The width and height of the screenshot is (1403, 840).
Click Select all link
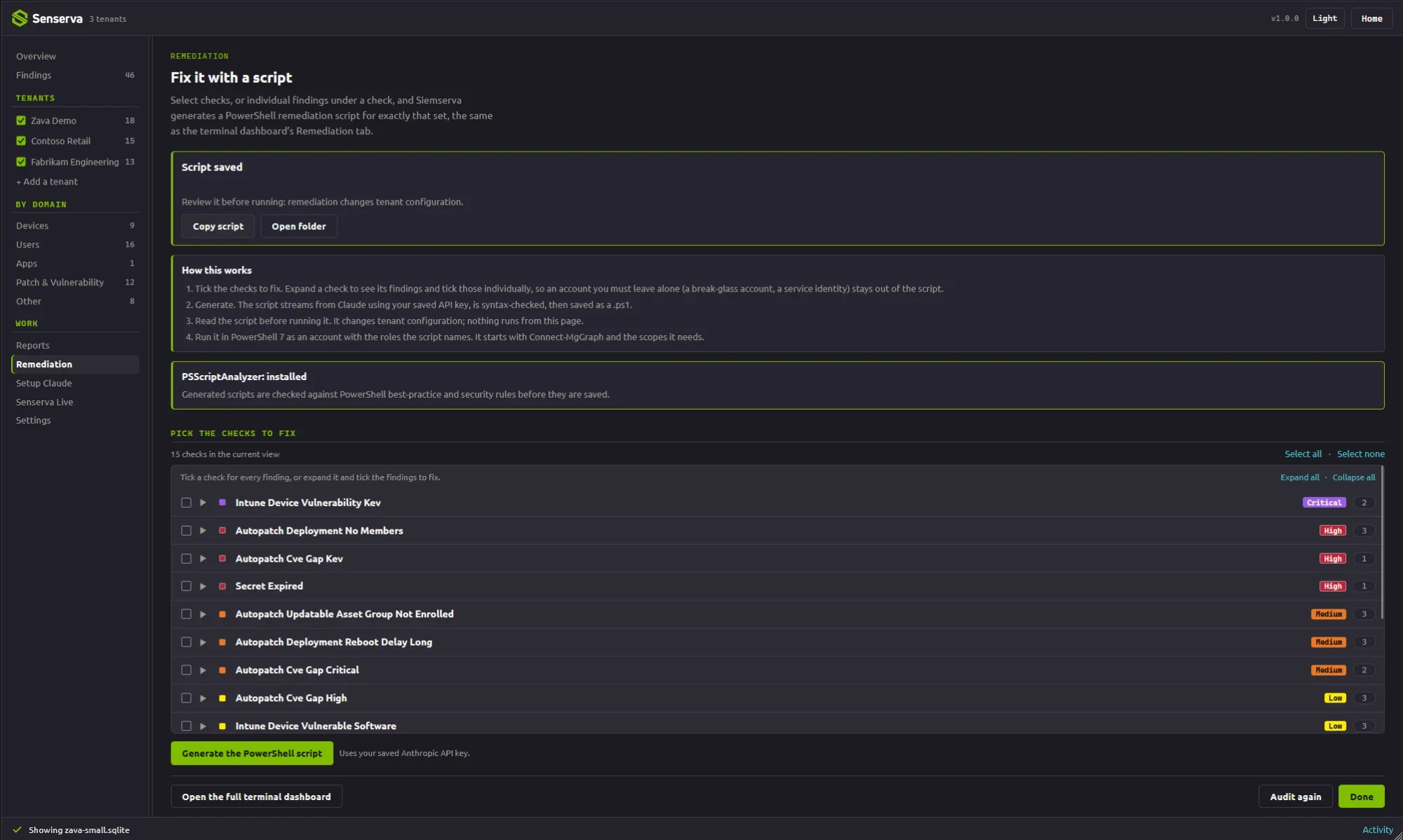click(1303, 454)
